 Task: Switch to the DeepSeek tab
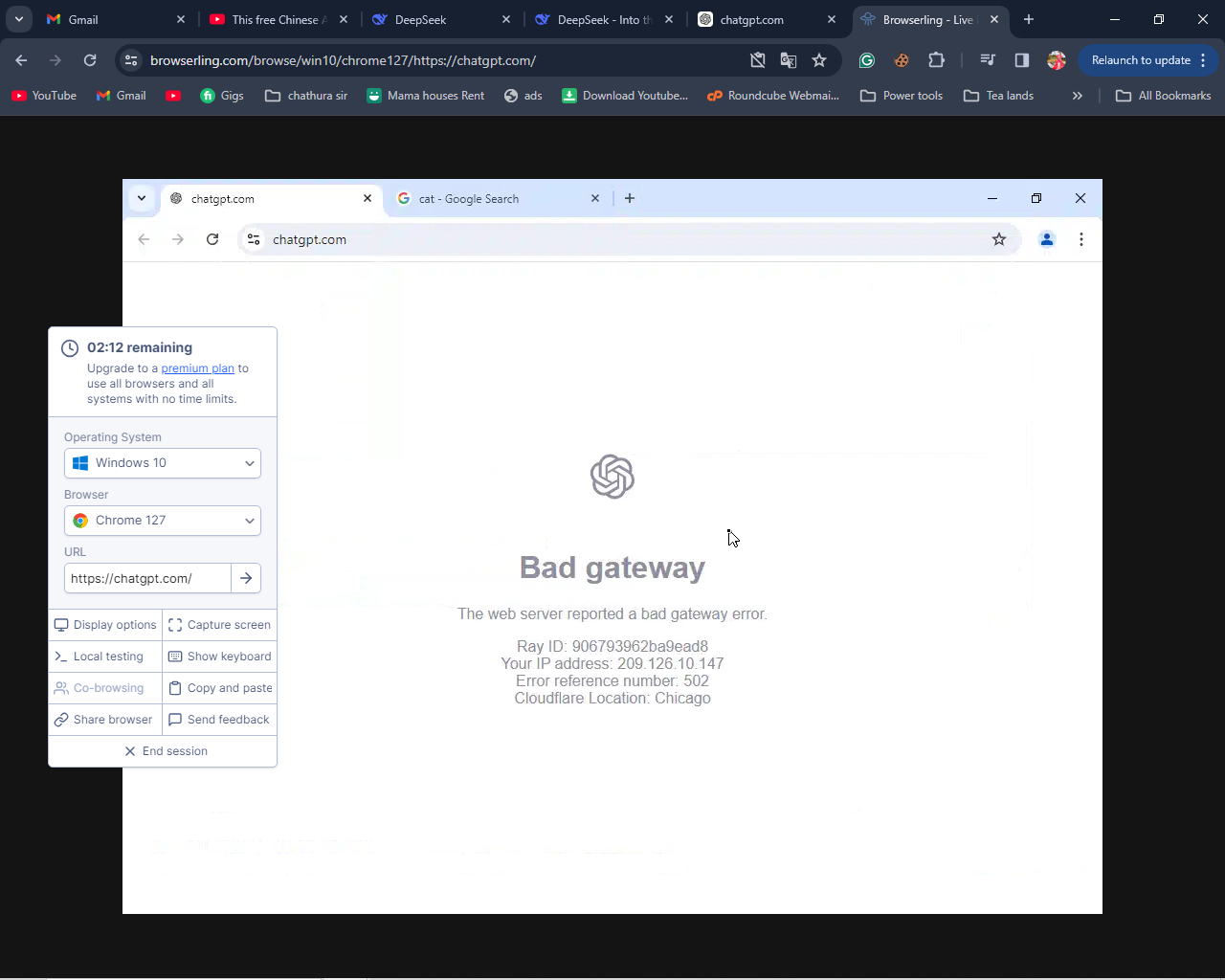tap(440, 19)
